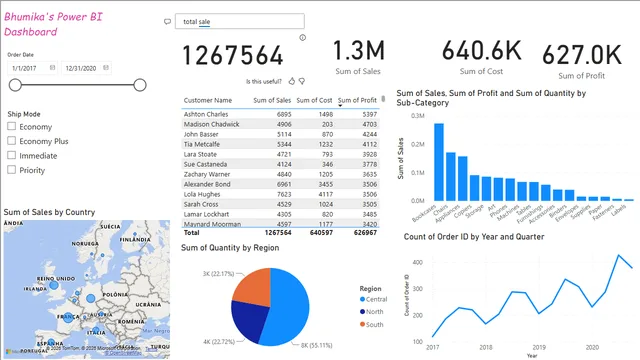Select the Lamar Lockhart table row
This screenshot has height=360, width=640.
(x=280, y=214)
